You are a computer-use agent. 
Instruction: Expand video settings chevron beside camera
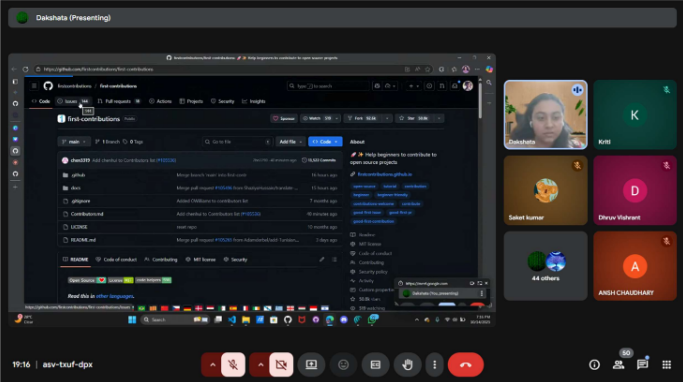click(x=260, y=365)
